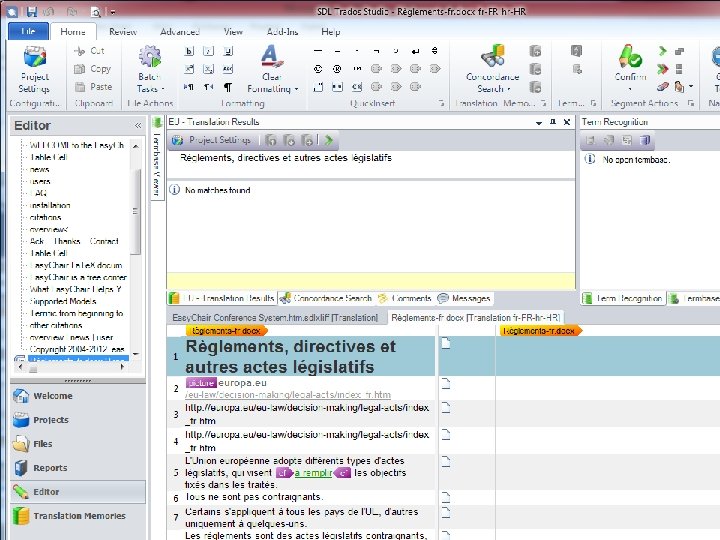
Task: Click the picture tag in segment 2
Action: (x=201, y=382)
